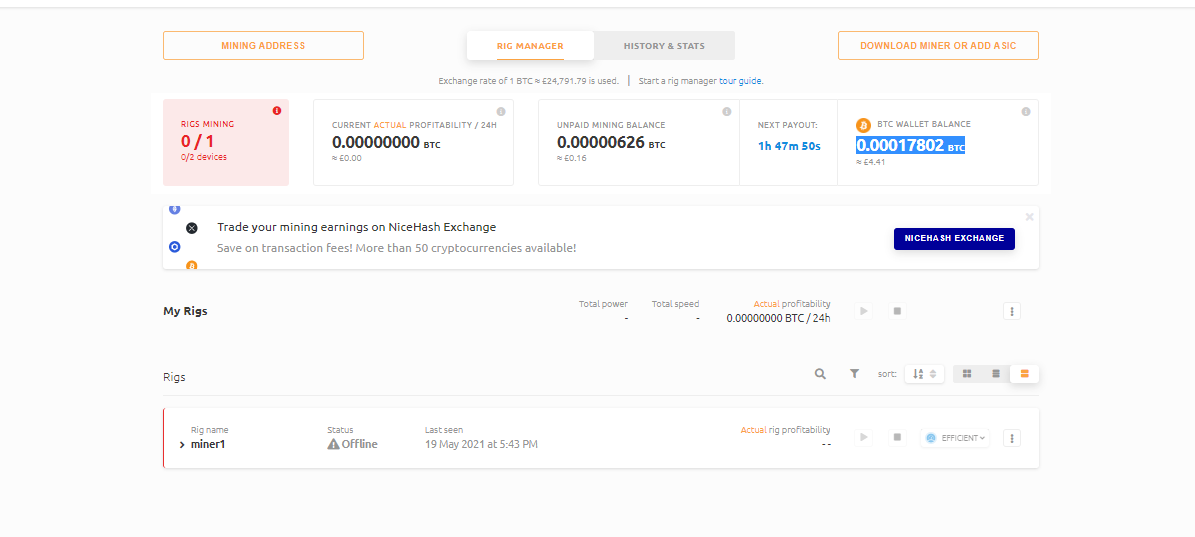1195x537 pixels.
Task: Click info icon on Unpaid Mining Balance card
Action: coord(727,111)
